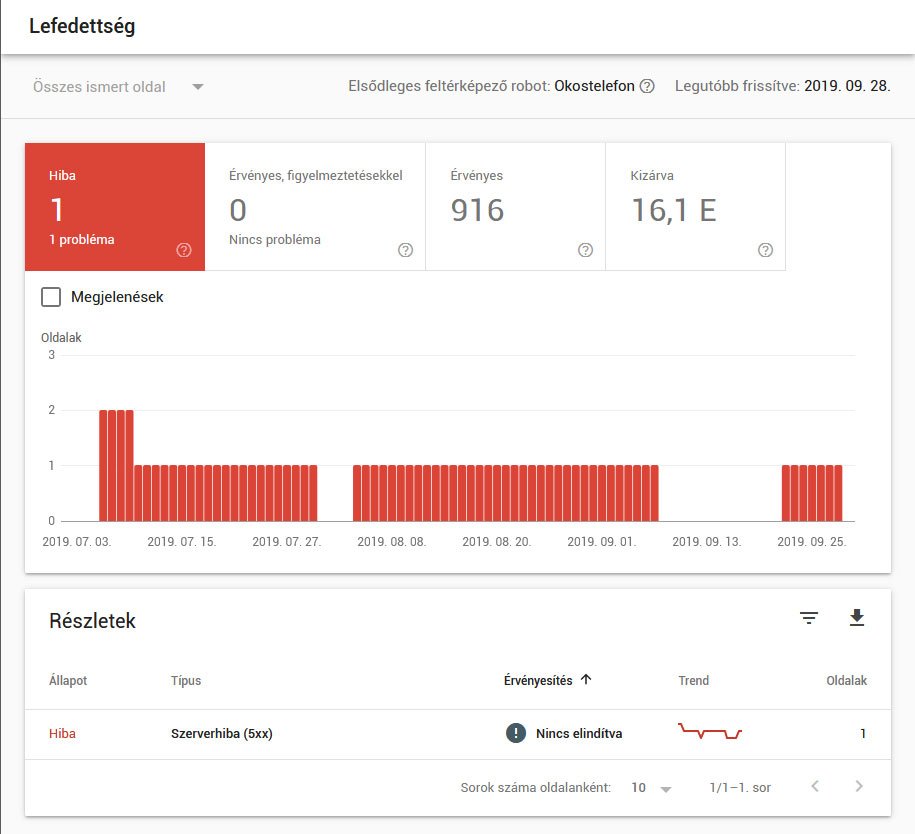Click the help icon next to Okostelefon
The width and height of the screenshot is (915, 834).
(648, 86)
